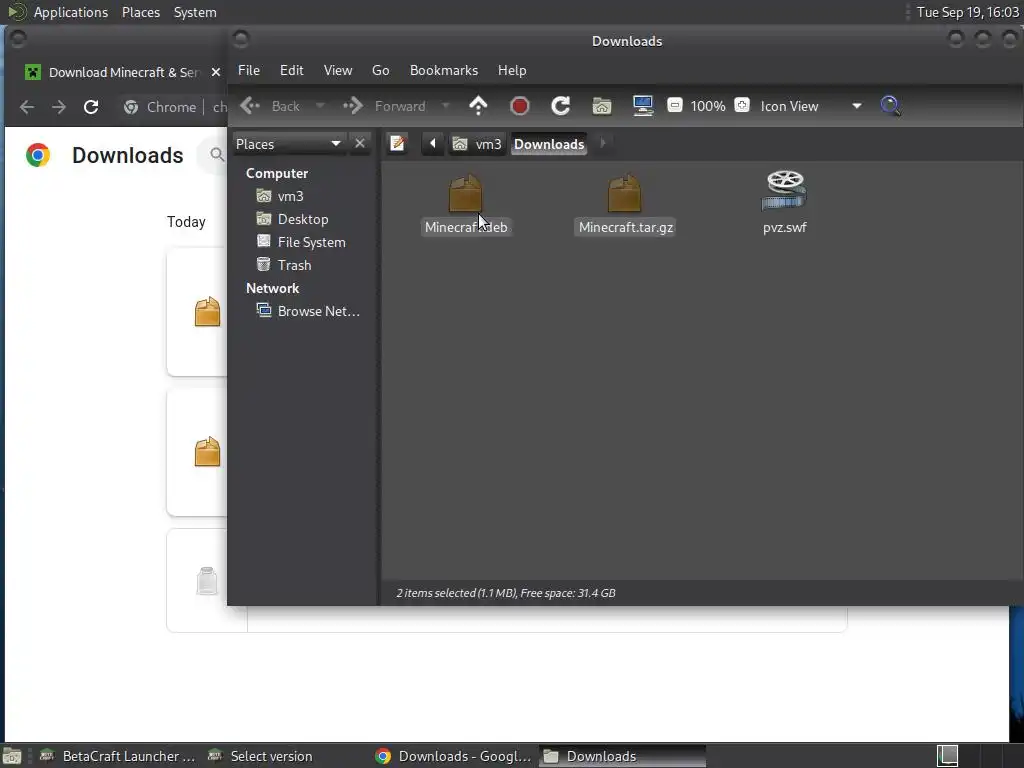This screenshot has height=768, width=1024.
Task: Select Desktop in the Places sidebar
Action: pyautogui.click(x=302, y=219)
